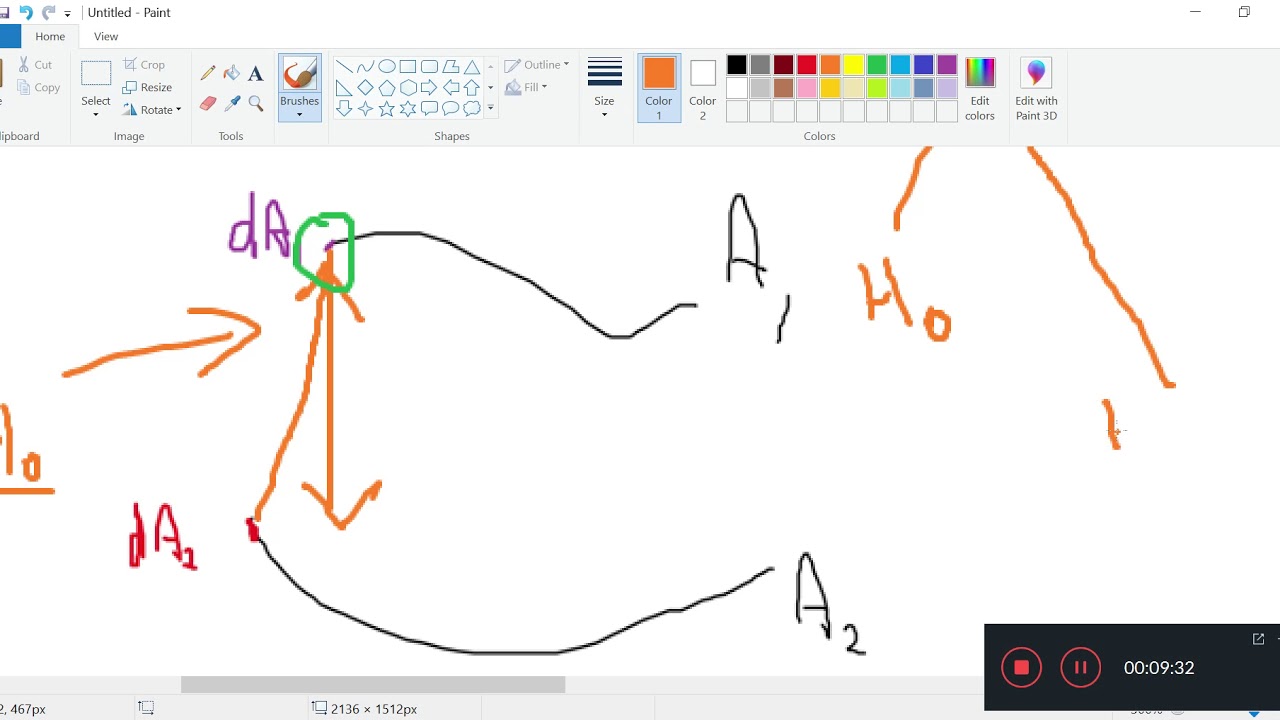1280x720 pixels.
Task: Choose the Six-point star shape
Action: point(408,108)
